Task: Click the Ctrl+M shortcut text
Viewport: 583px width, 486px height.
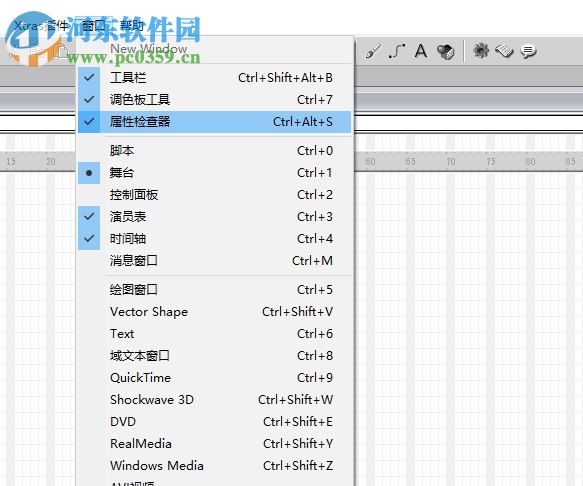Action: tap(312, 261)
